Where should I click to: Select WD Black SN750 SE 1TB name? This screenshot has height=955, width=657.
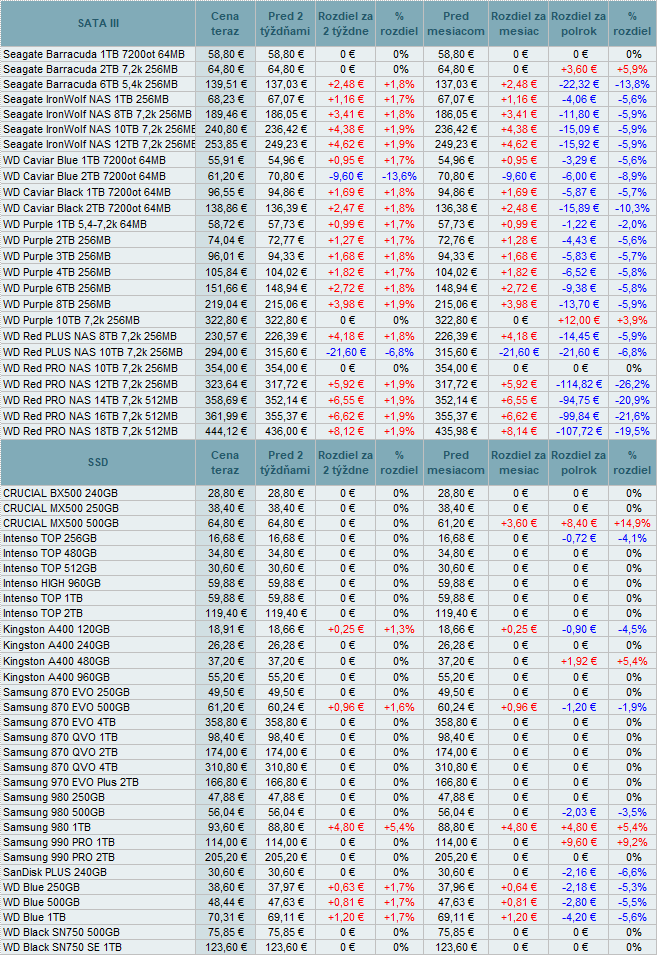[x=62, y=947]
